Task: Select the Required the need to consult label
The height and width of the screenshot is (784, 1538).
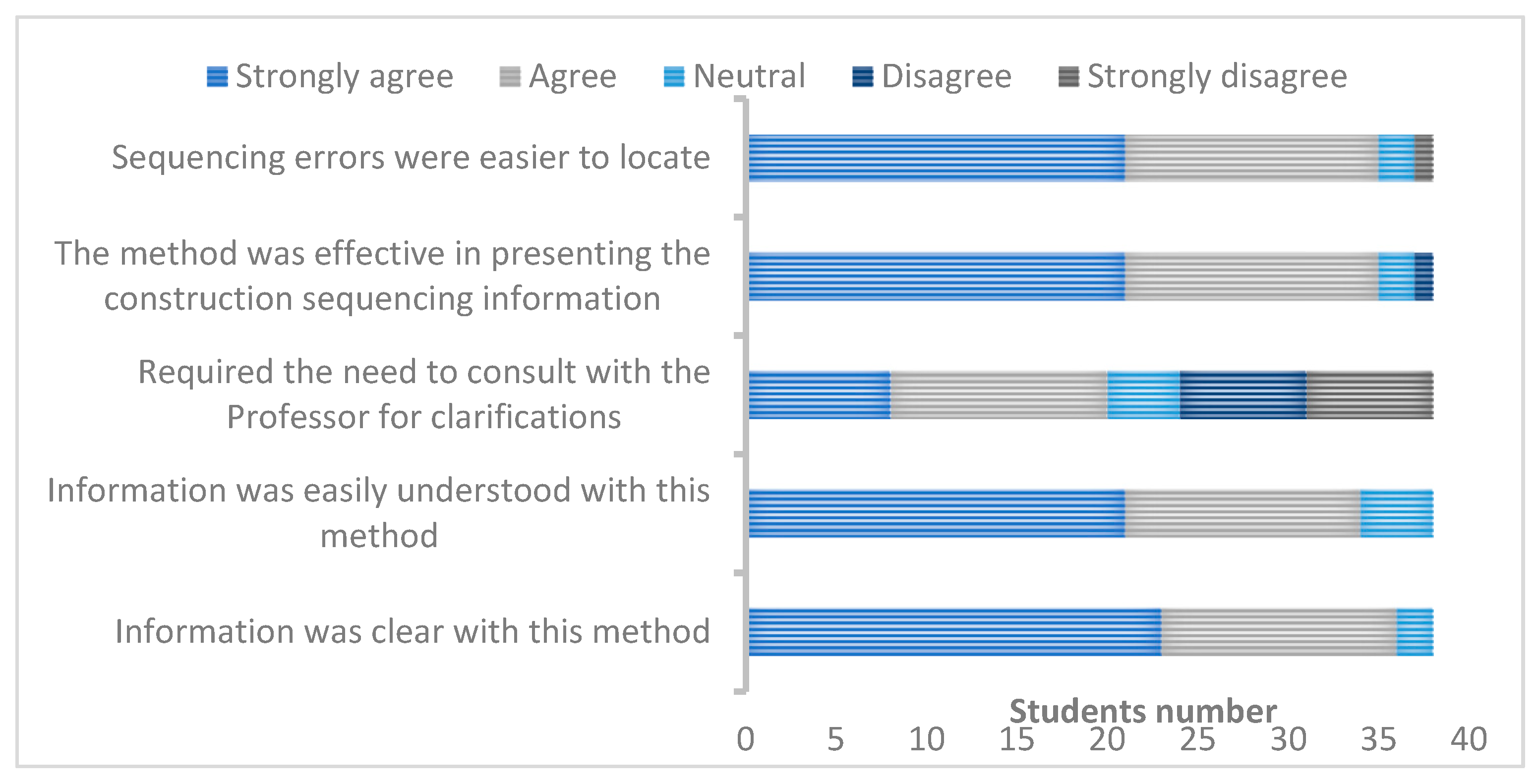Action: coord(424,394)
